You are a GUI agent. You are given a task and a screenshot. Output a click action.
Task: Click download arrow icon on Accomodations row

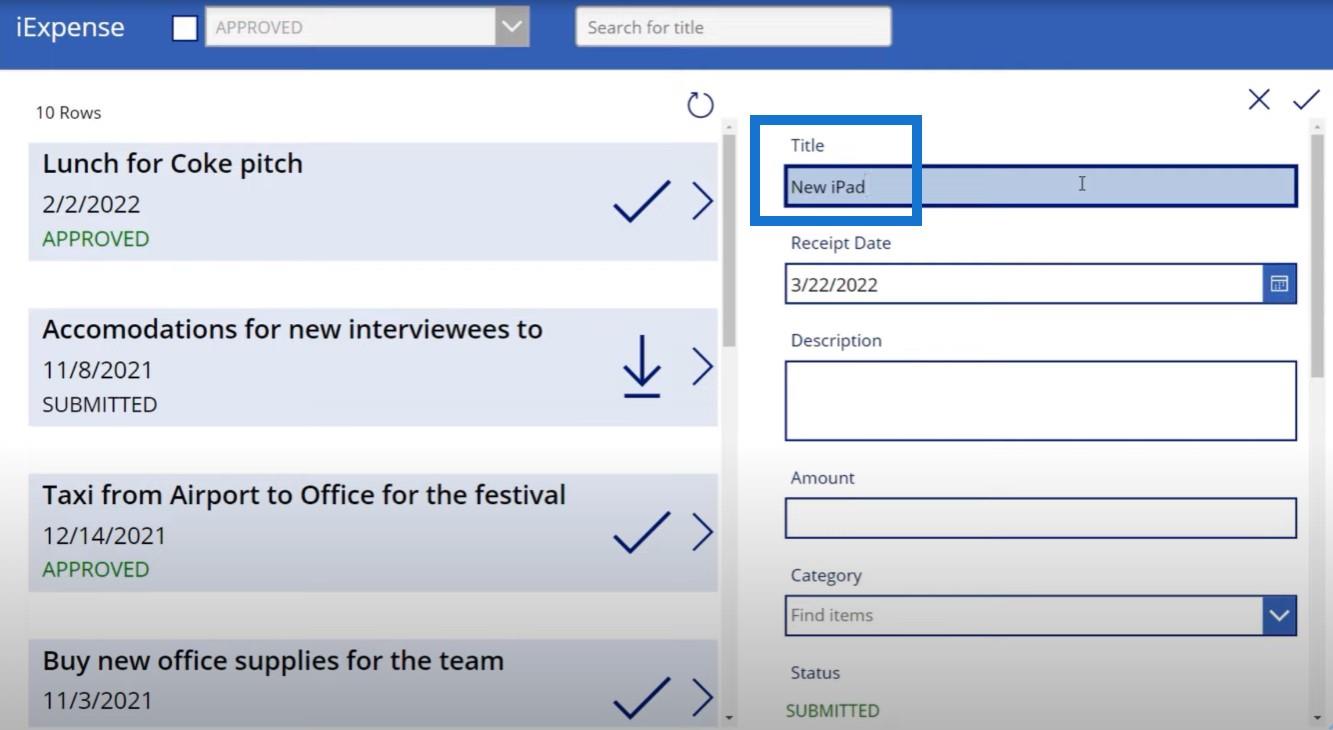(x=642, y=366)
